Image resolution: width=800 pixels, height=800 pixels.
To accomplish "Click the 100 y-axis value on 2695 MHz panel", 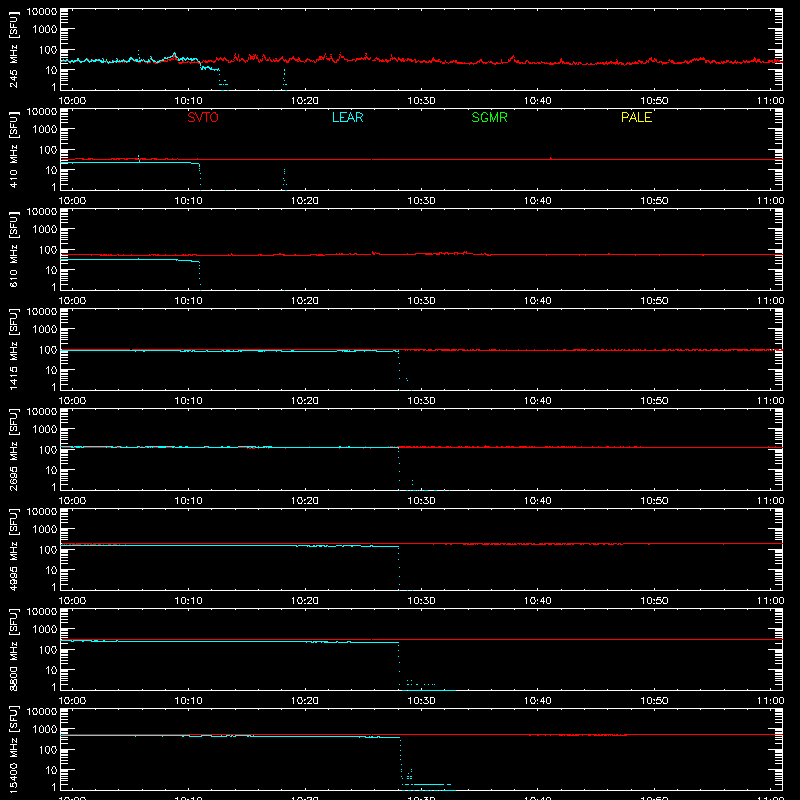I will pos(48,450).
